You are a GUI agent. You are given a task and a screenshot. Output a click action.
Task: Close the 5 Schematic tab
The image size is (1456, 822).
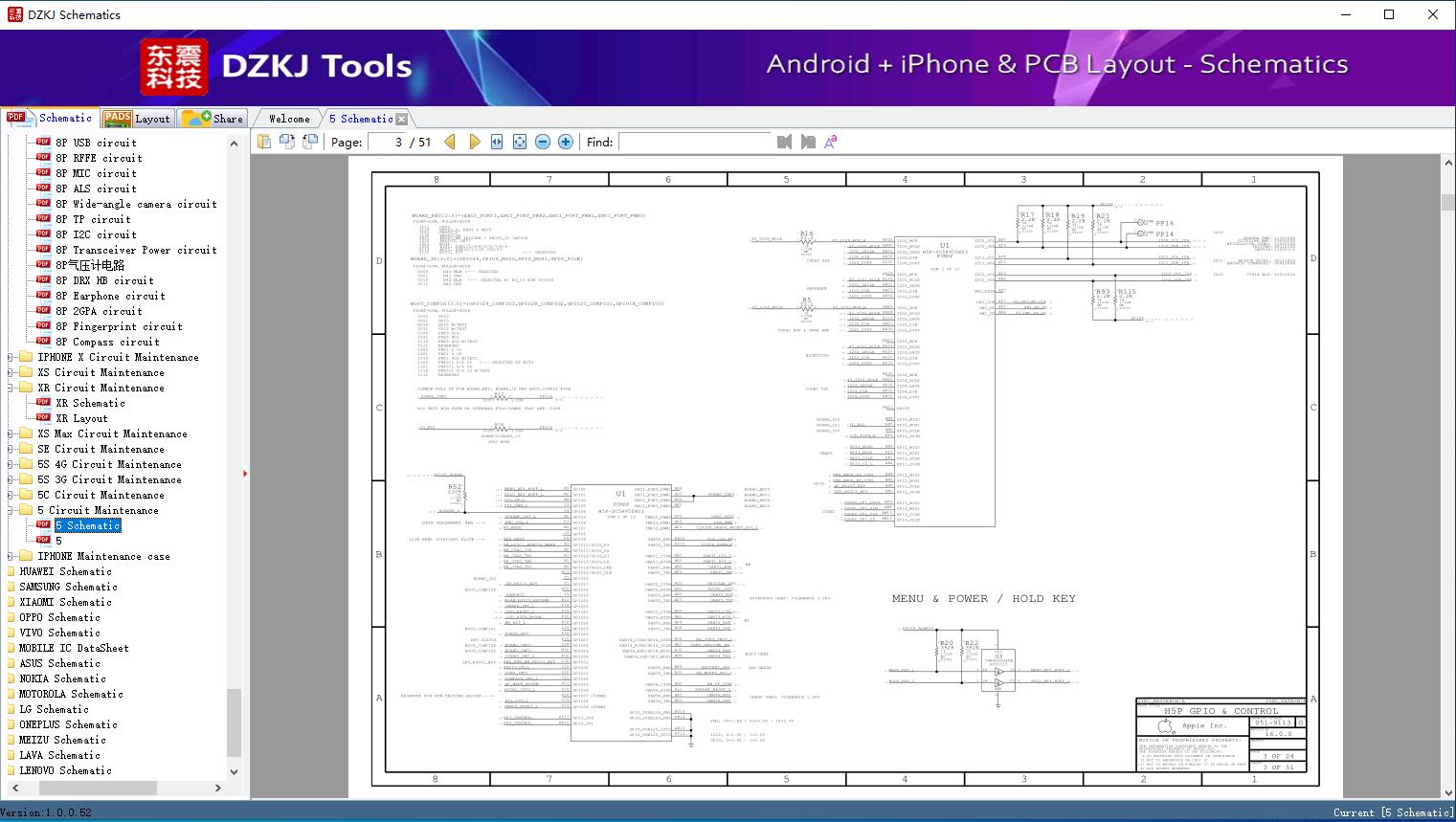click(402, 120)
